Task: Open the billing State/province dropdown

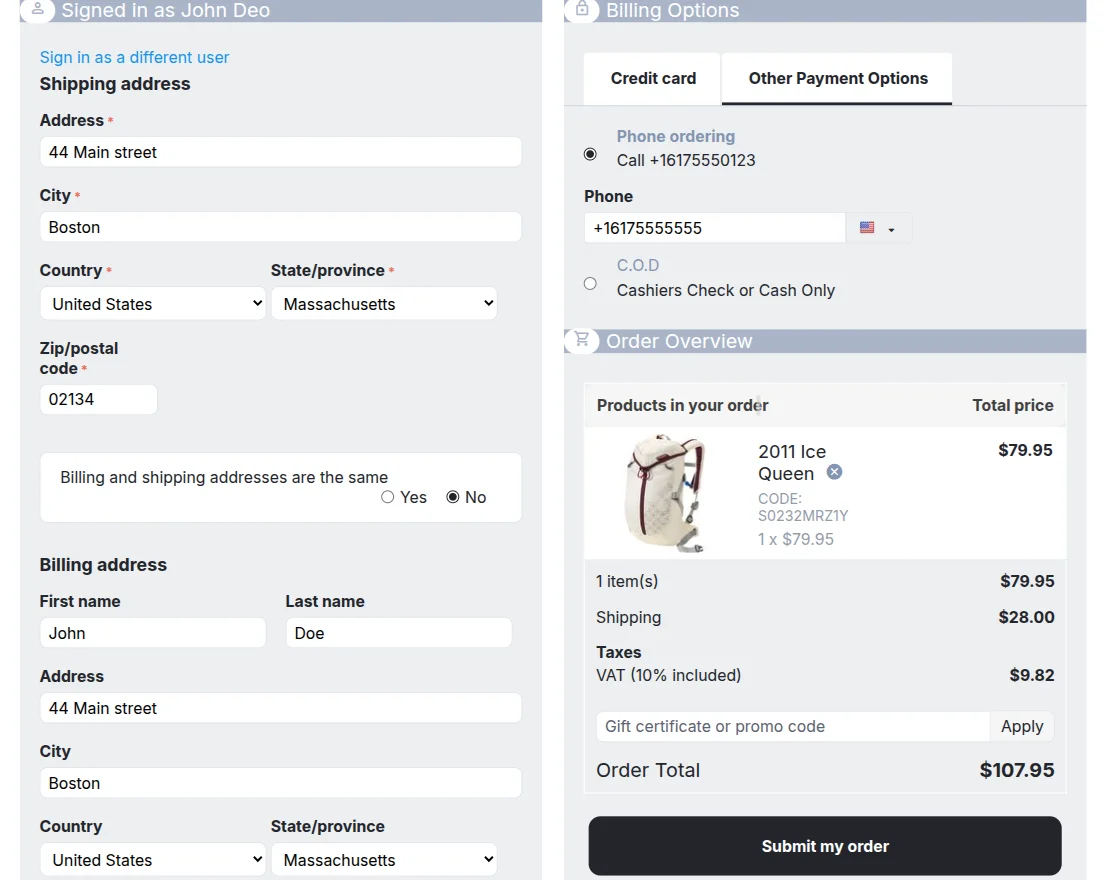Action: click(384, 859)
